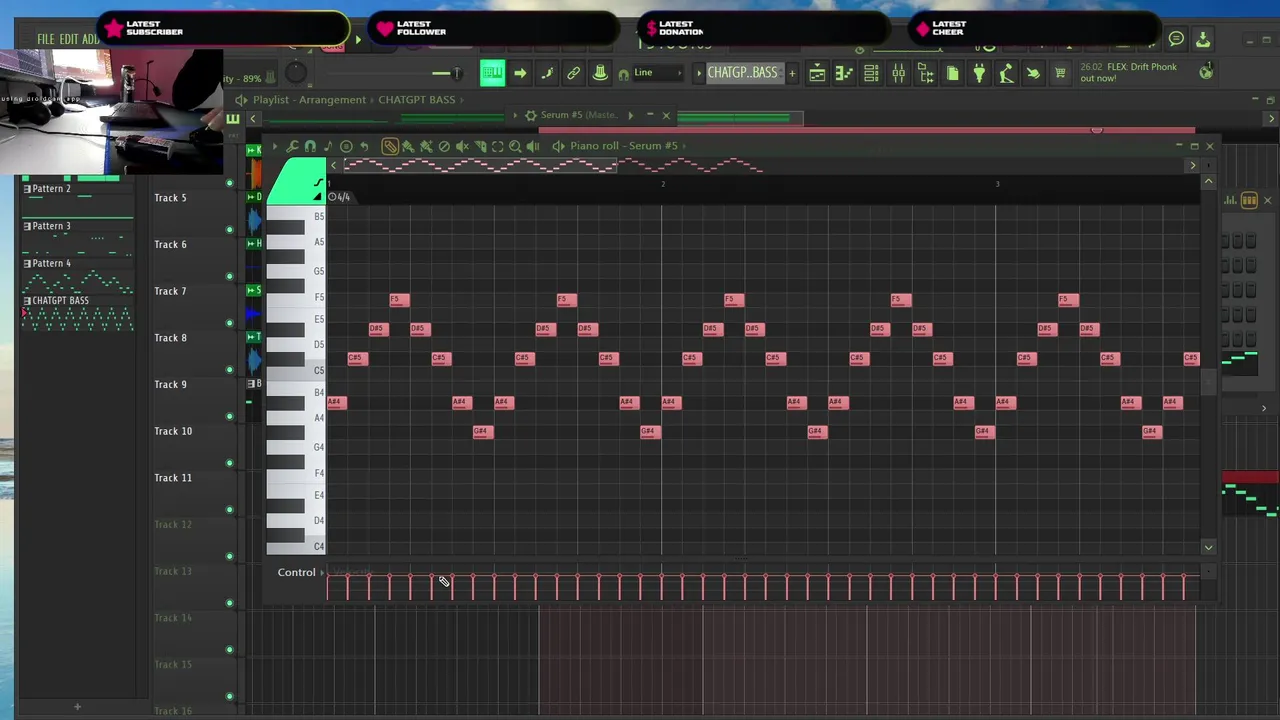Click the playback scrub speaker tool
This screenshot has height=720, width=1280.
533,146
